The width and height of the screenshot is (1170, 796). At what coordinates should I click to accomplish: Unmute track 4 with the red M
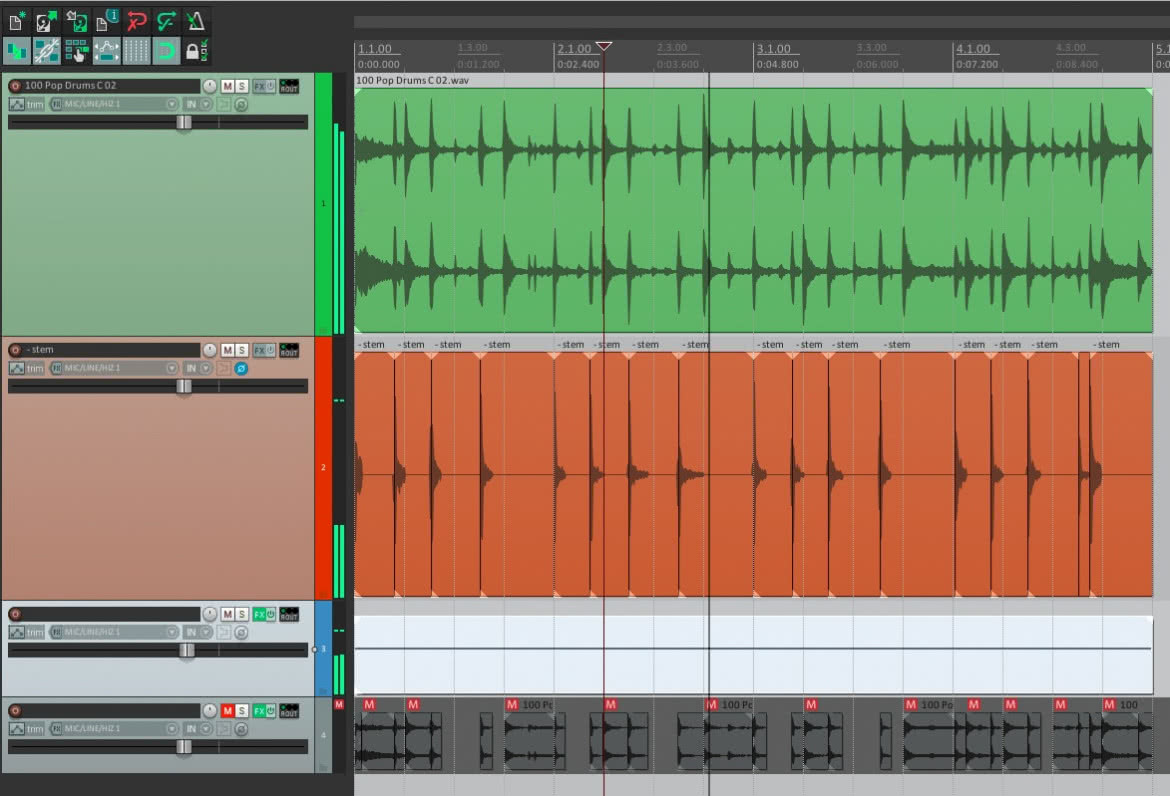coord(228,711)
